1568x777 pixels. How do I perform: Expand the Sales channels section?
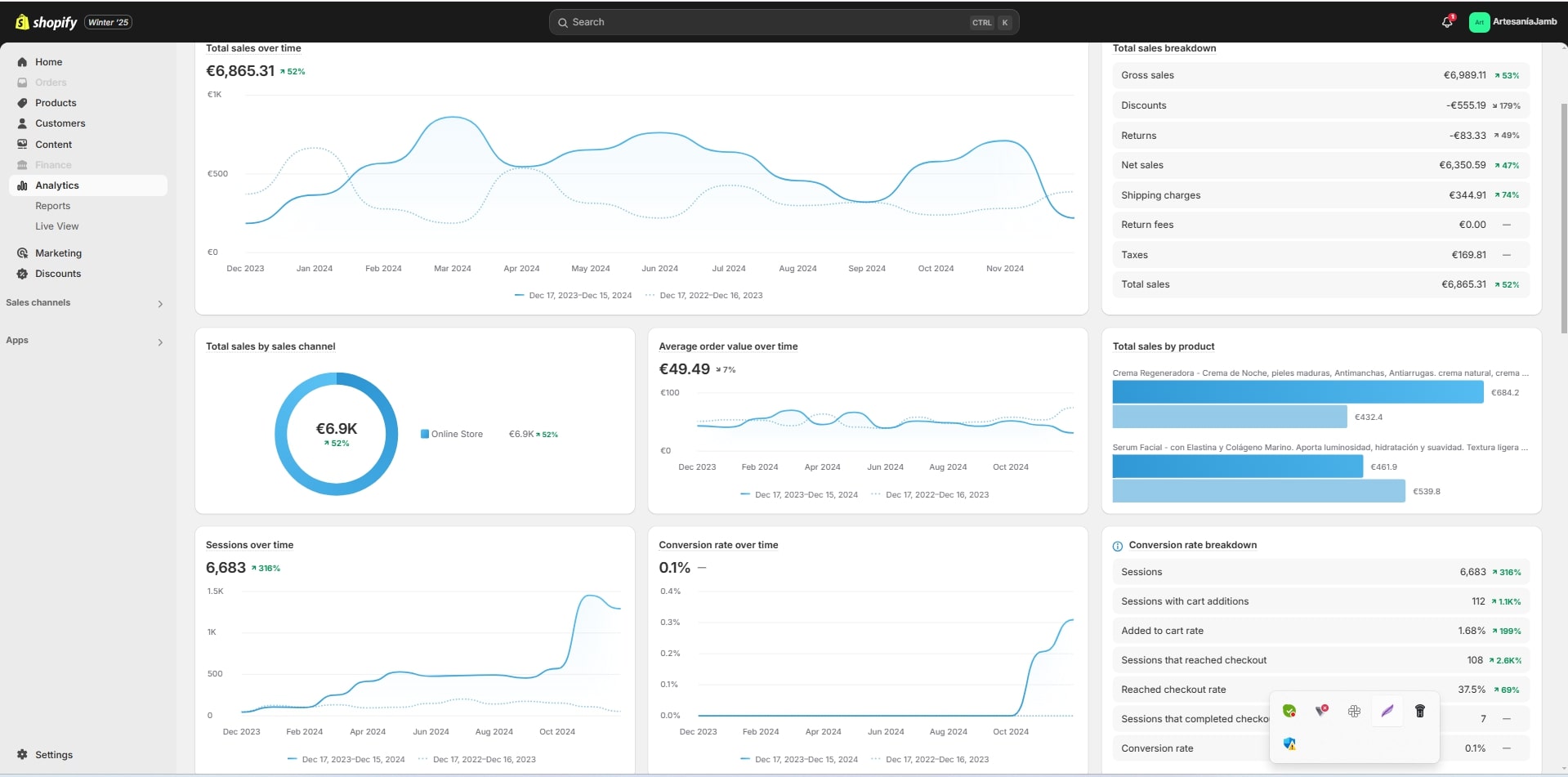(160, 304)
